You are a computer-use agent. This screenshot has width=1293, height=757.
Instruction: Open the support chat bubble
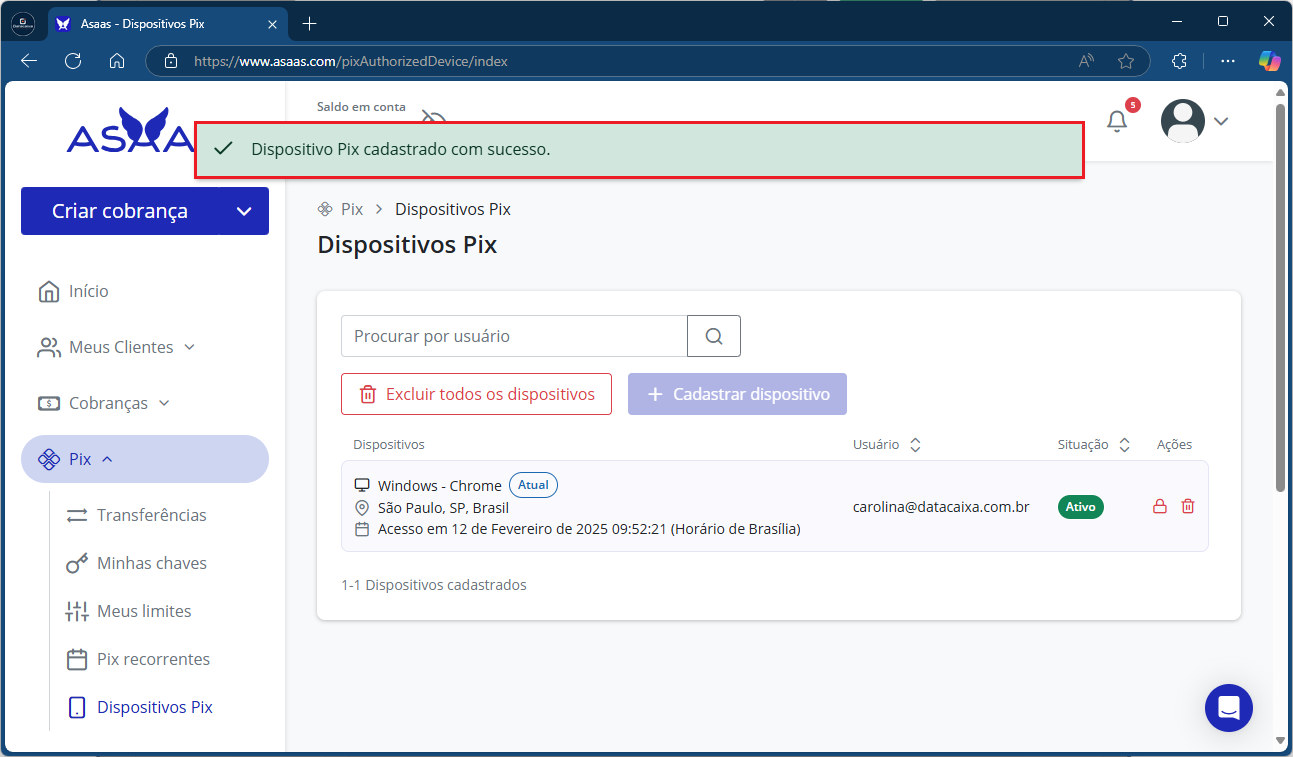(1228, 708)
